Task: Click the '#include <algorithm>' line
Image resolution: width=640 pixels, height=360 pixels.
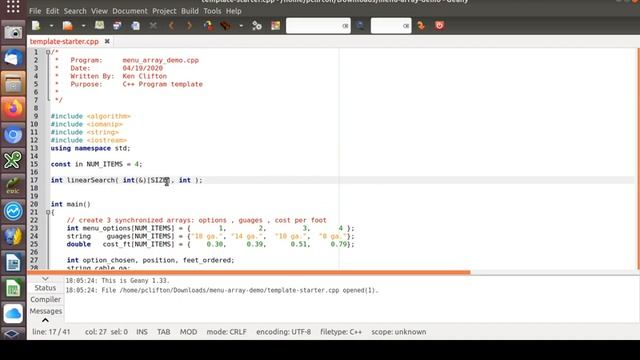Action: pyautogui.click(x=91, y=116)
